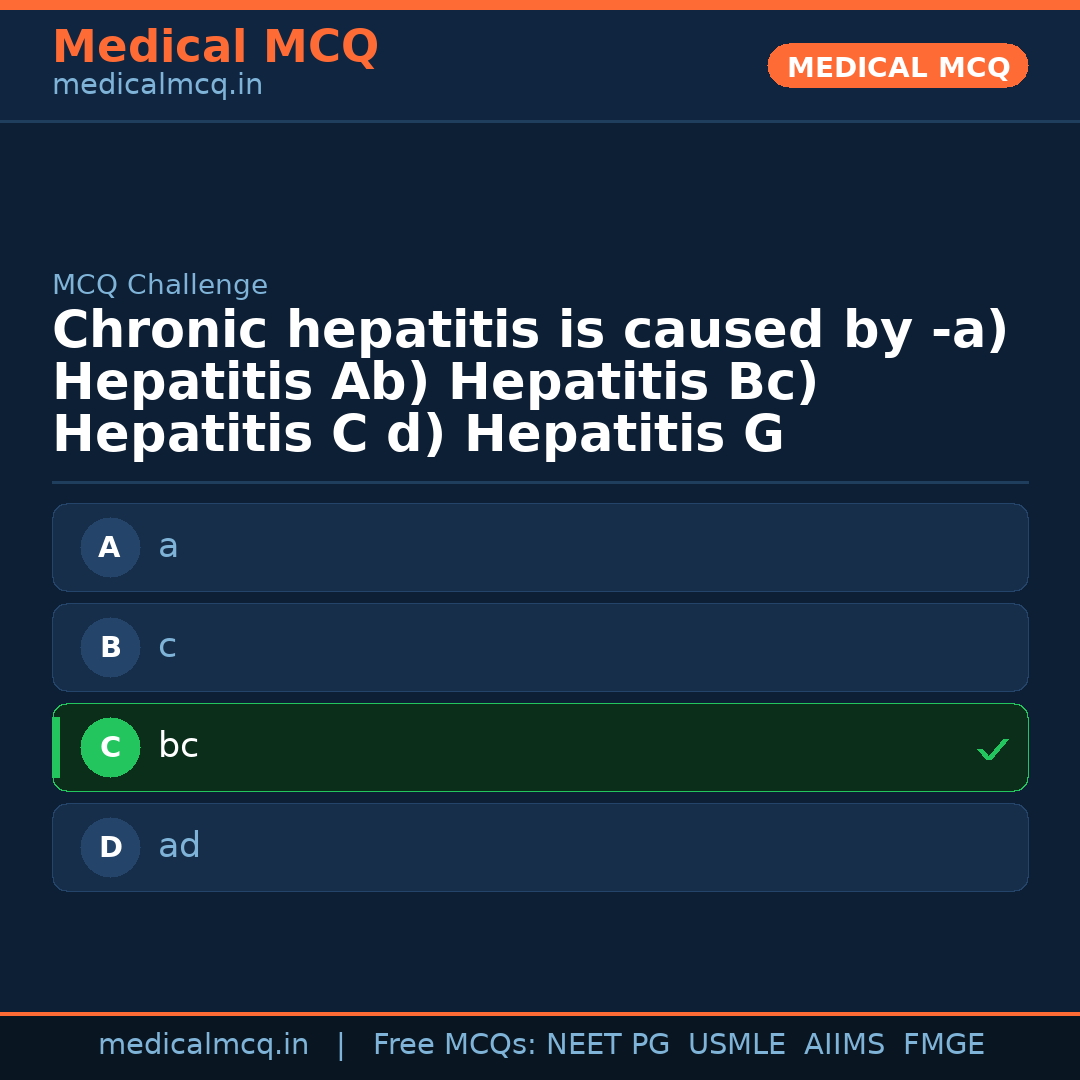Select the highlighted answer text "bc"
This screenshot has width=1080, height=1080.
(178, 746)
